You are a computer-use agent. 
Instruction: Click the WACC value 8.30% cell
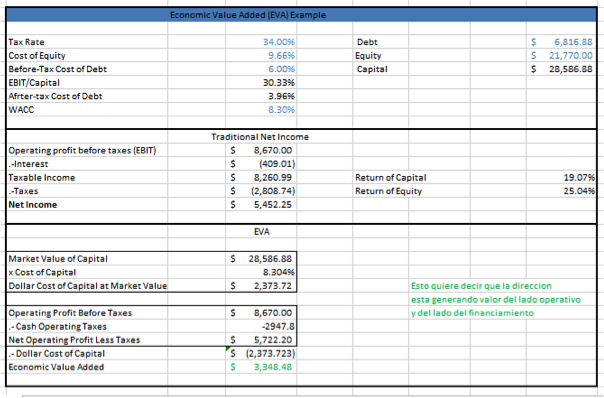coord(261,110)
